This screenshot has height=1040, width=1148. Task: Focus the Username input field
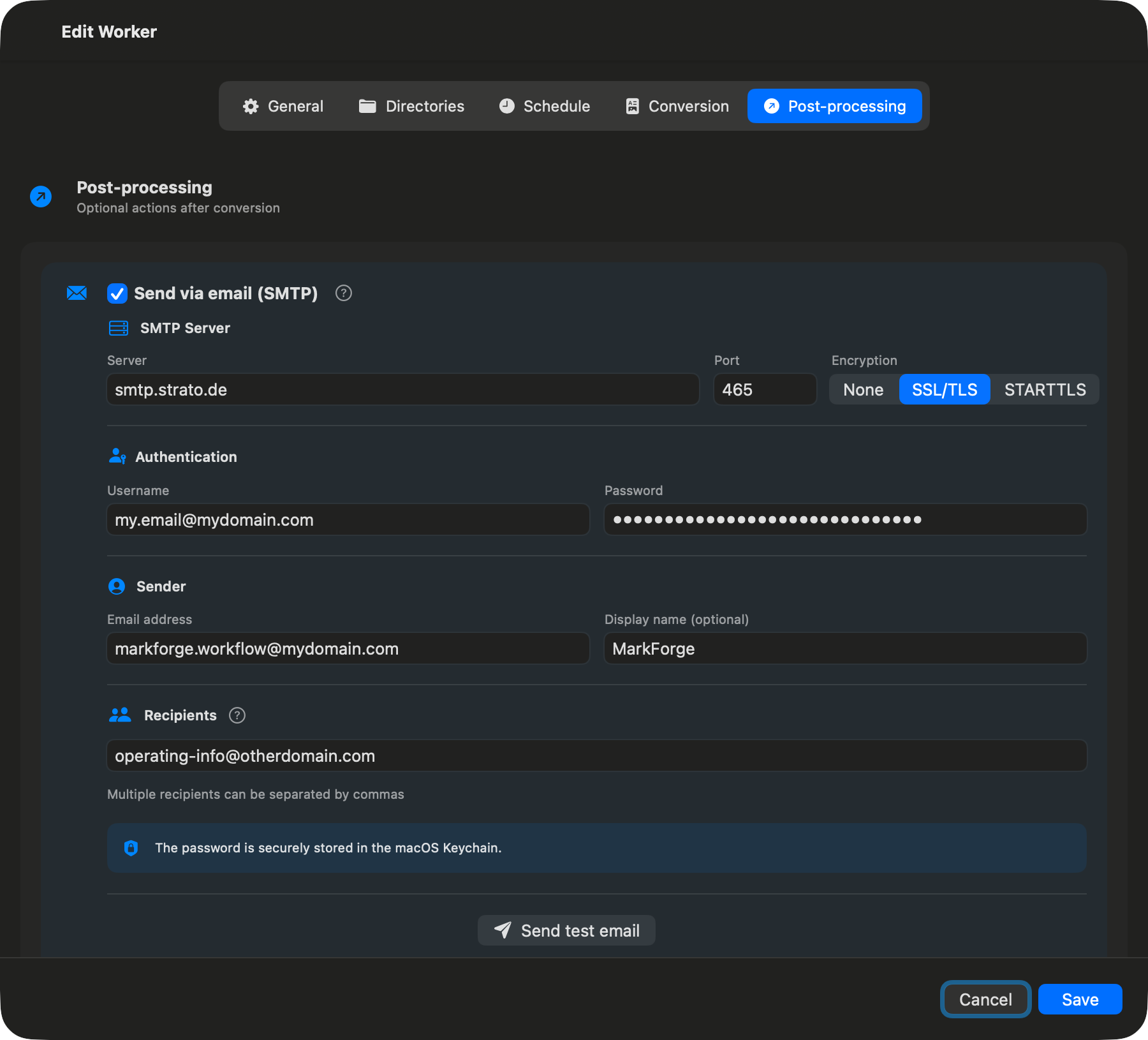tap(348, 519)
